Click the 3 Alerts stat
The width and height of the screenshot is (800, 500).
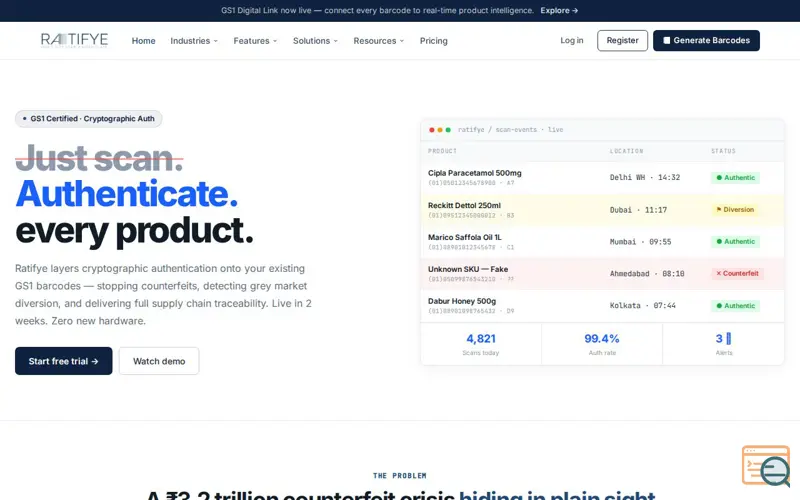(x=723, y=344)
